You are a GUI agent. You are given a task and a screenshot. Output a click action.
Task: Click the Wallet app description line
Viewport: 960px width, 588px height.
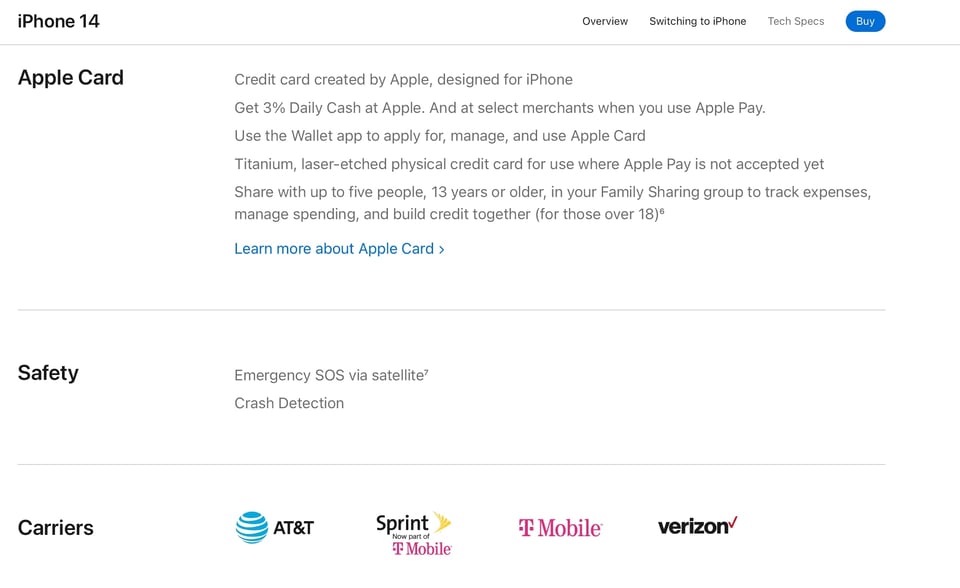click(x=440, y=135)
